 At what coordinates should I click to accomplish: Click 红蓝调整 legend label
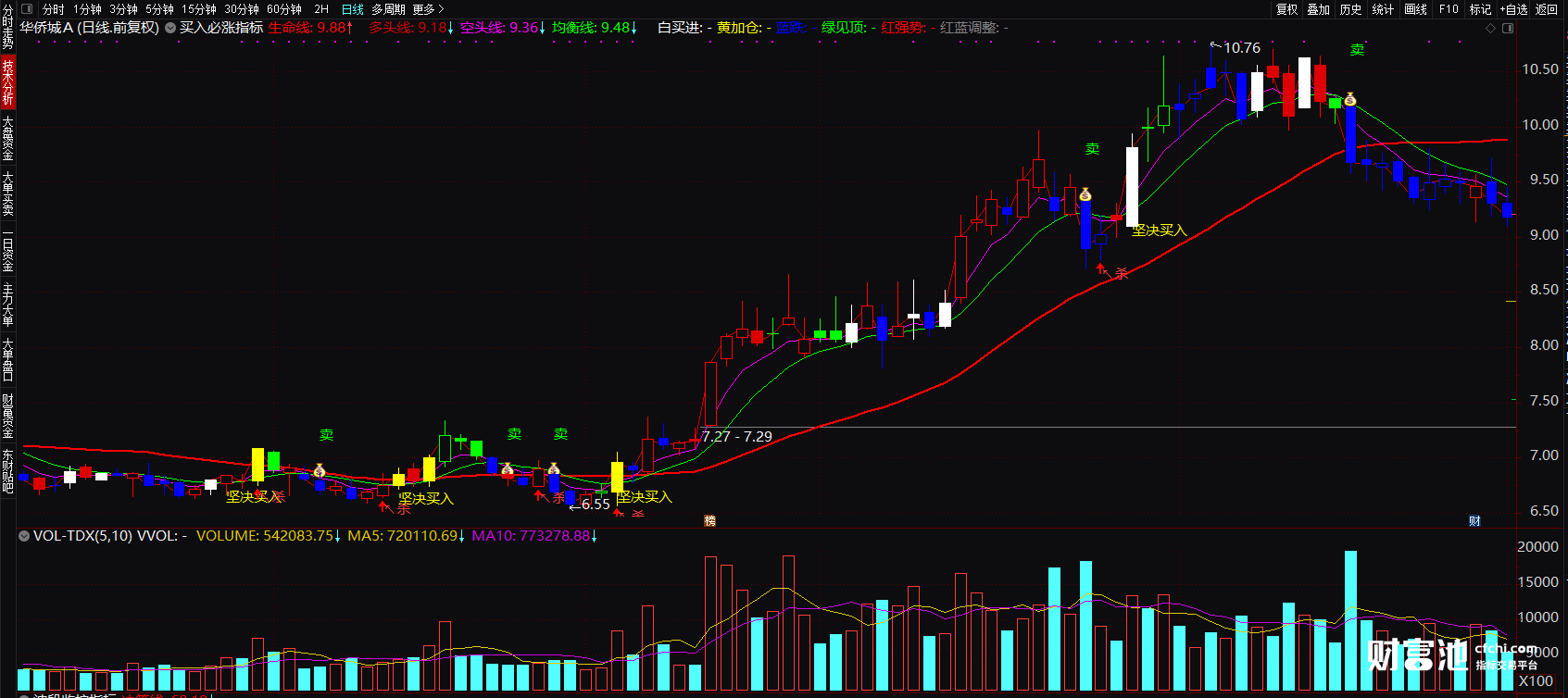pyautogui.click(x=974, y=28)
